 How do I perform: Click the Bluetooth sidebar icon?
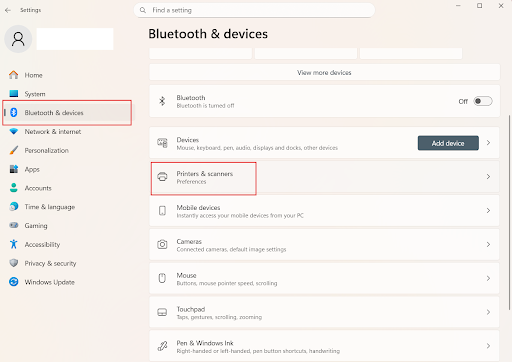(x=14, y=113)
